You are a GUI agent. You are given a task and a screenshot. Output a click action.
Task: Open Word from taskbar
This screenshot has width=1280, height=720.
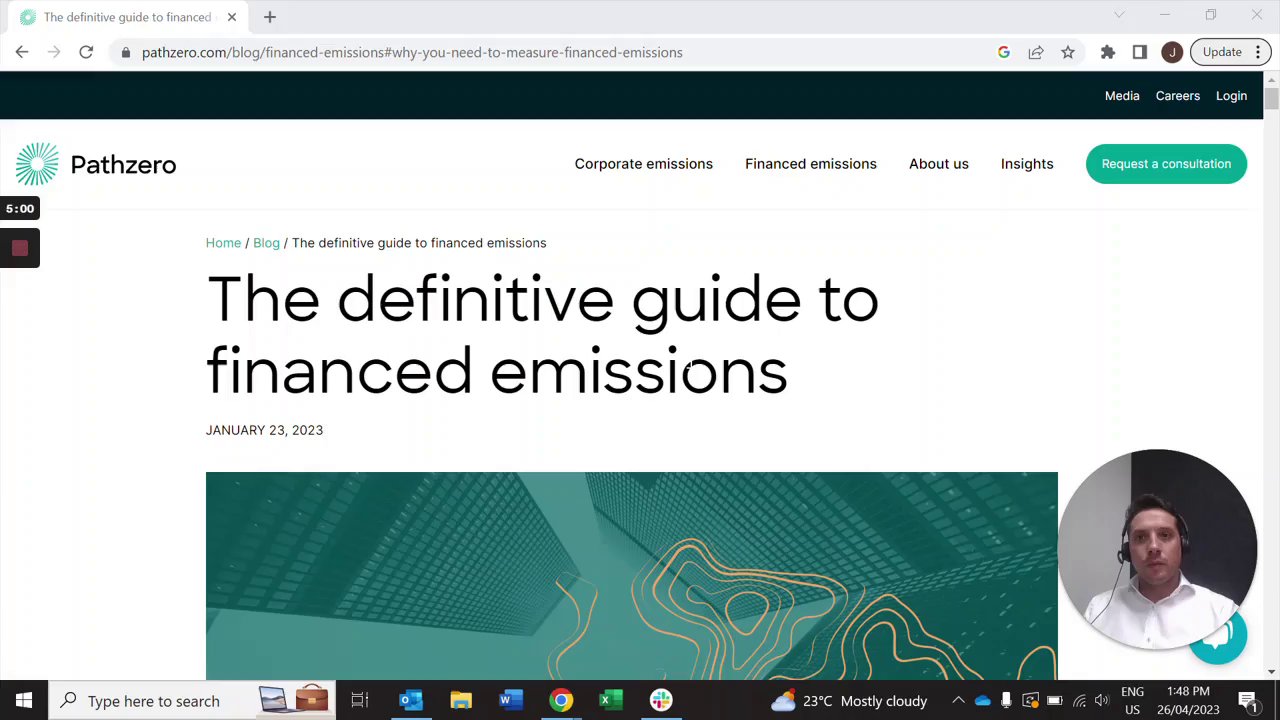pyautogui.click(x=511, y=701)
